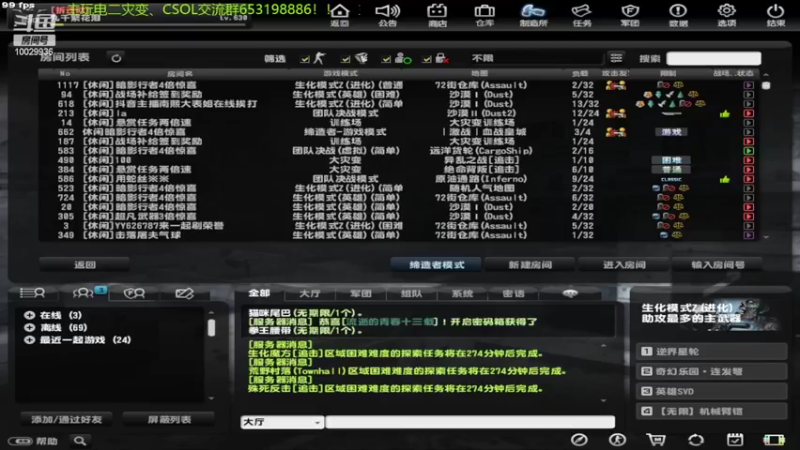The image size is (800, 450).
Task: Click the thumbs-up icon on room 213
Action: pyautogui.click(x=725, y=113)
